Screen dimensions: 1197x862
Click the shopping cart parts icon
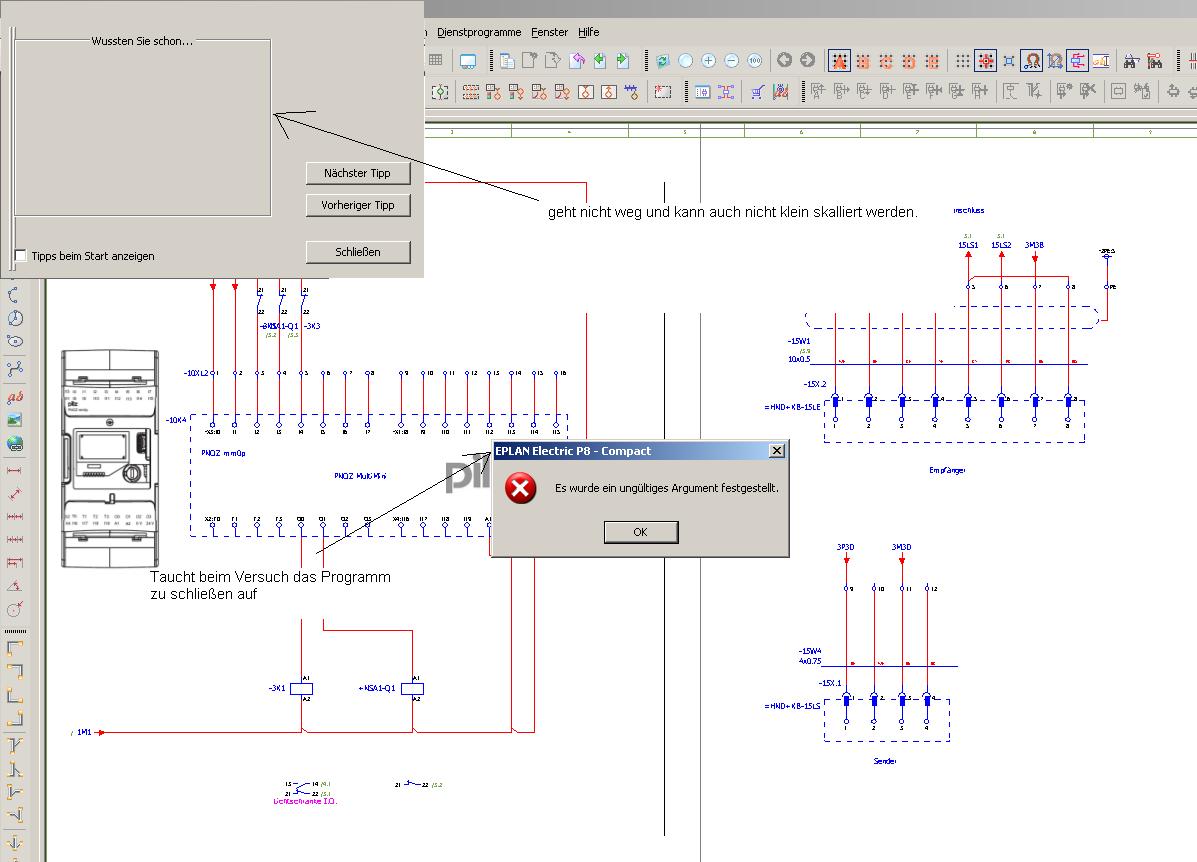pos(757,92)
